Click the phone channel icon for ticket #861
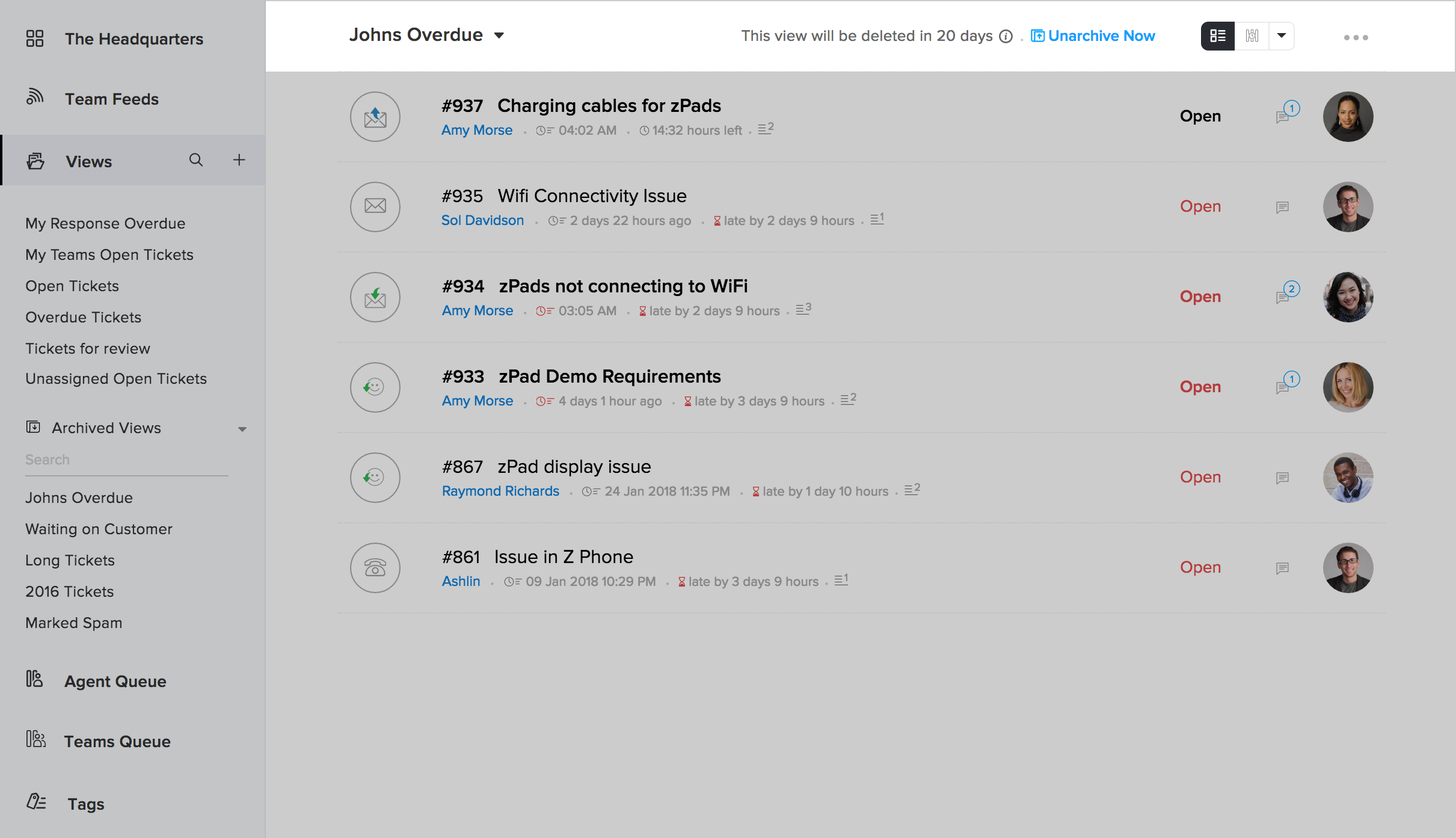The height and width of the screenshot is (838, 1456). (375, 568)
